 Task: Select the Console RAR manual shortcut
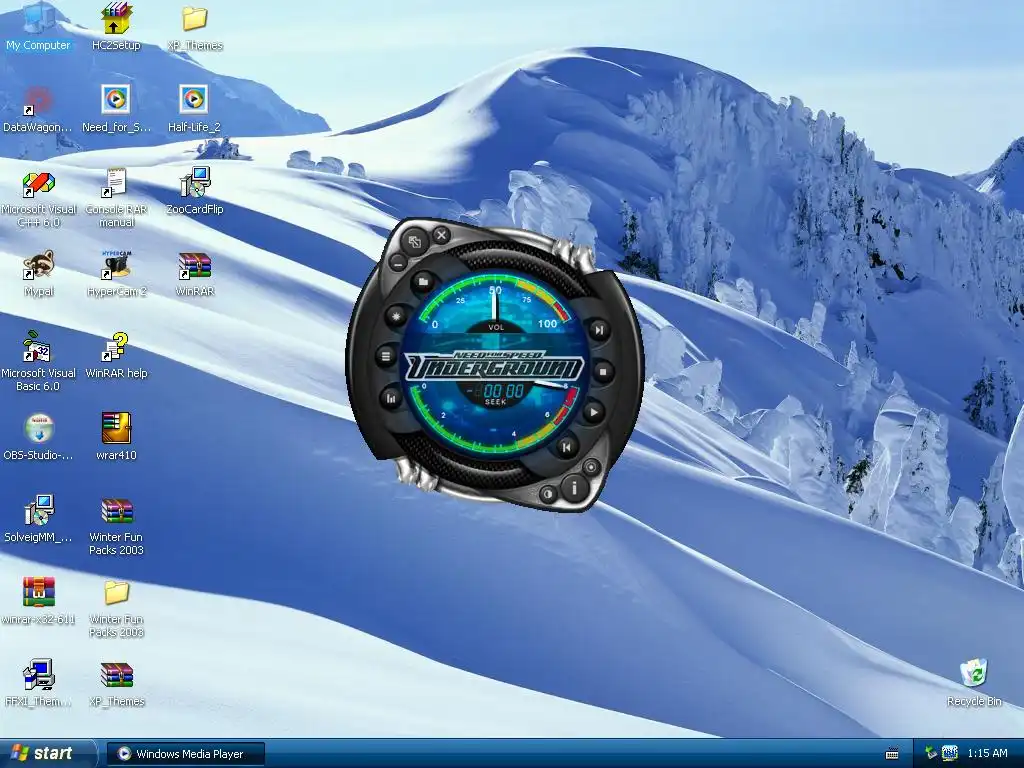116,199
